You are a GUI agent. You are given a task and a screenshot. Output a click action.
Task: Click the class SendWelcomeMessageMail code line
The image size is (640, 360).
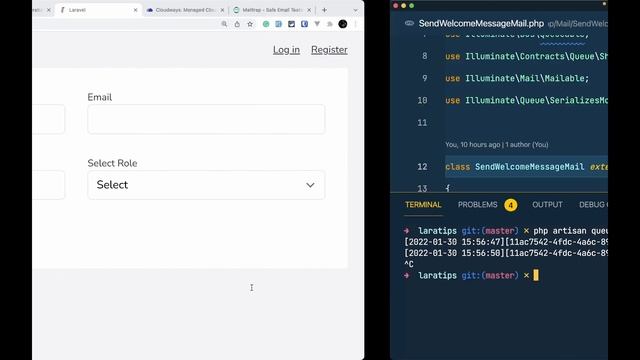[x=526, y=167]
